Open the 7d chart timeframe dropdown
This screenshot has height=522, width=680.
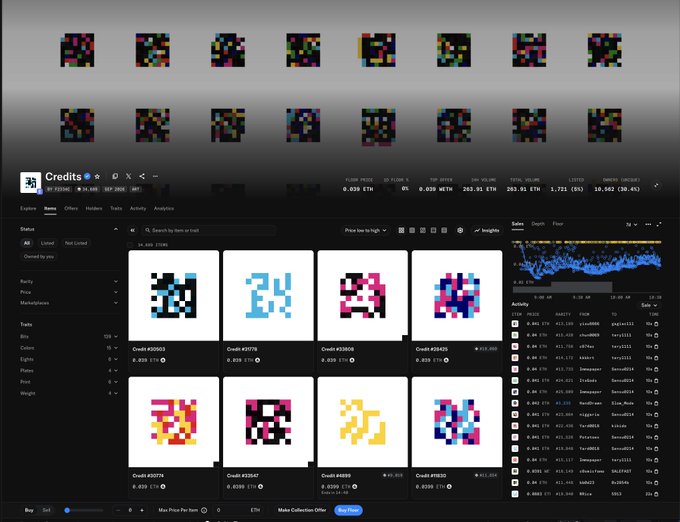click(x=631, y=225)
